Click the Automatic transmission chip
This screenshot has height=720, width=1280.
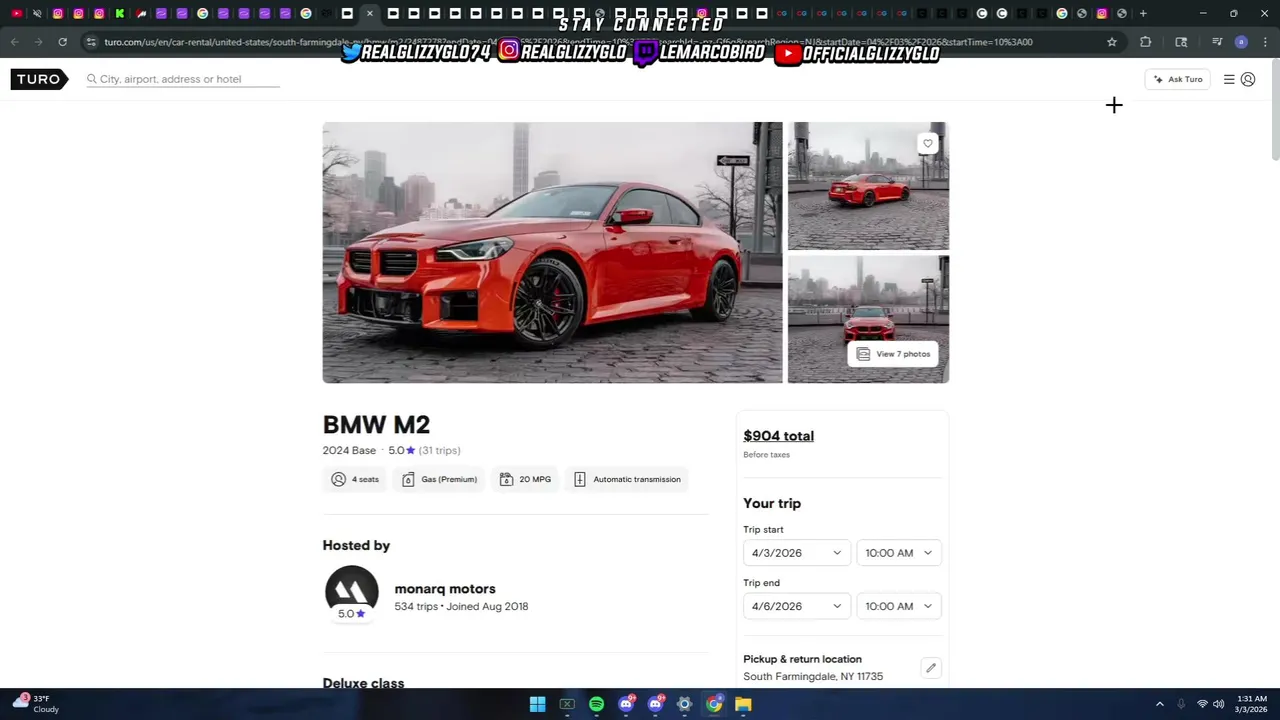click(627, 479)
